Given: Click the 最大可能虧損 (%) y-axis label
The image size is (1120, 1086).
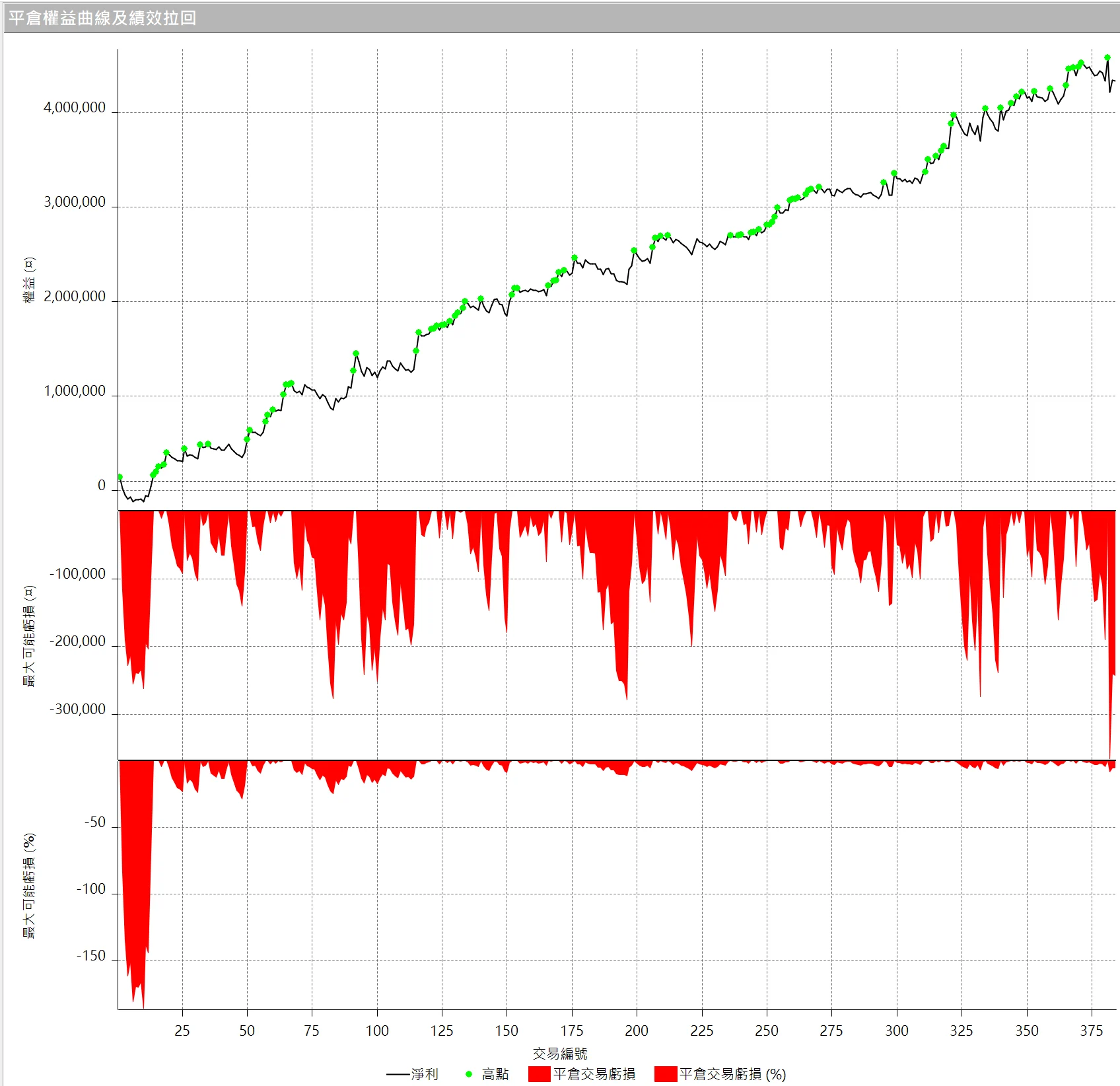Looking at the screenshot, I should [x=29, y=886].
